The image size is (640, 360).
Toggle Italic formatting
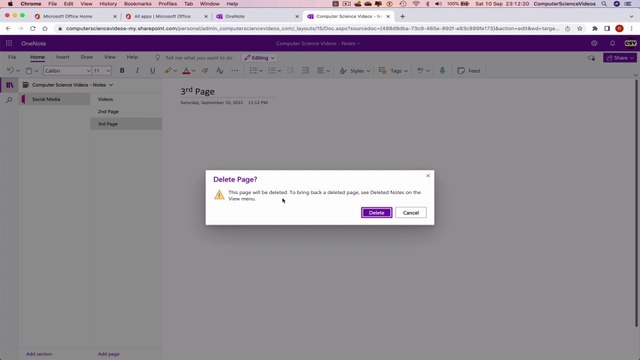coord(137,71)
